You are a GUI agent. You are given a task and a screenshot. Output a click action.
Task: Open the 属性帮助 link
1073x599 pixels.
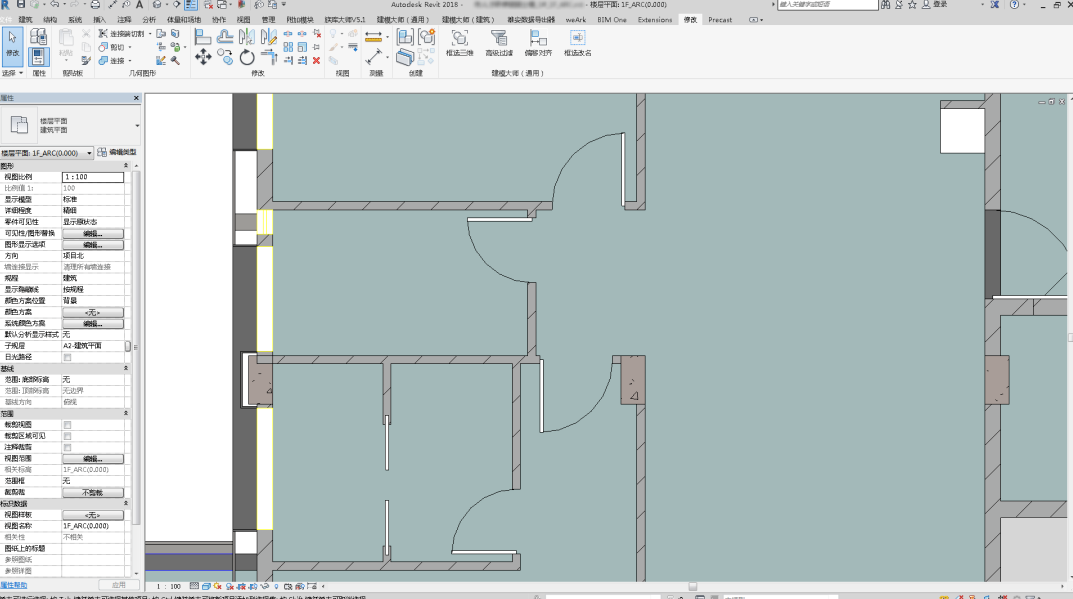(x=14, y=585)
